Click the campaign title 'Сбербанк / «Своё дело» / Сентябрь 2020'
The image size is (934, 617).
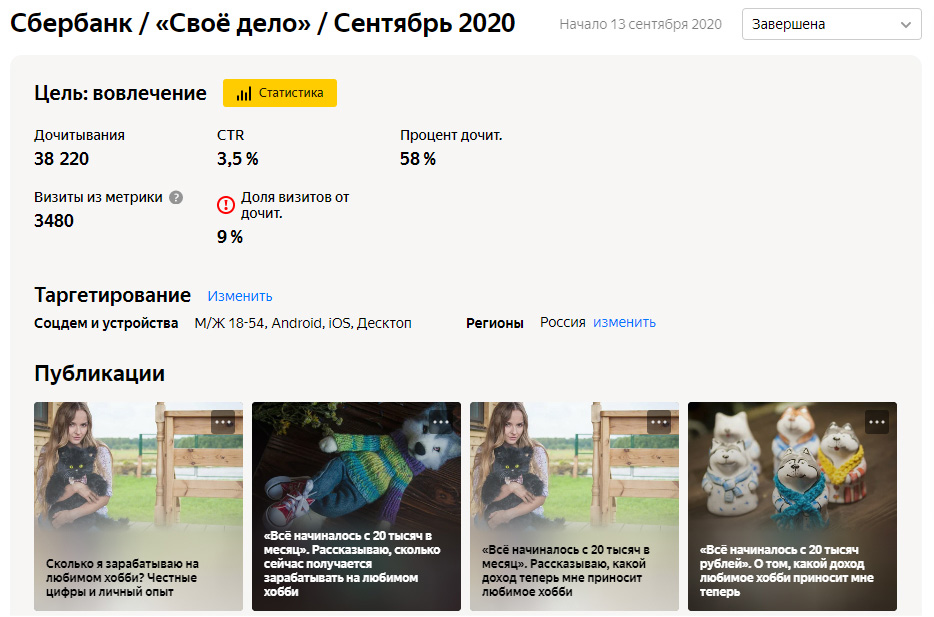point(263,23)
